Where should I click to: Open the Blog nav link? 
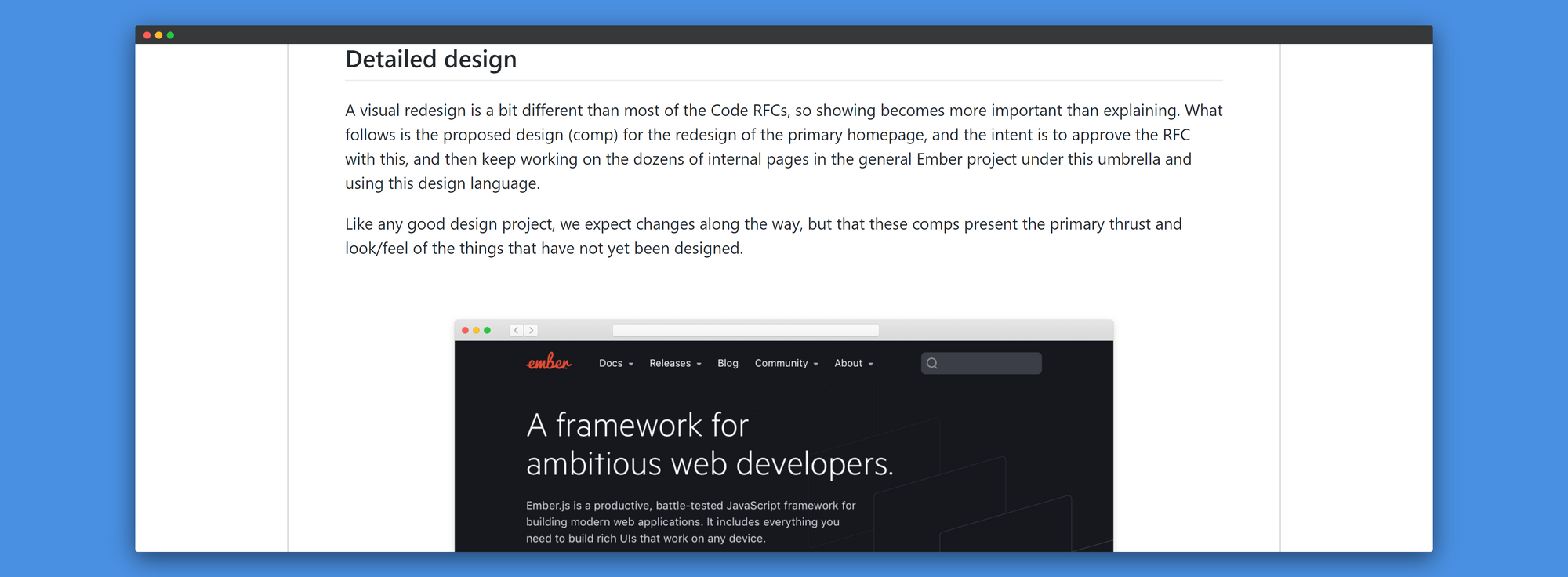pos(728,363)
